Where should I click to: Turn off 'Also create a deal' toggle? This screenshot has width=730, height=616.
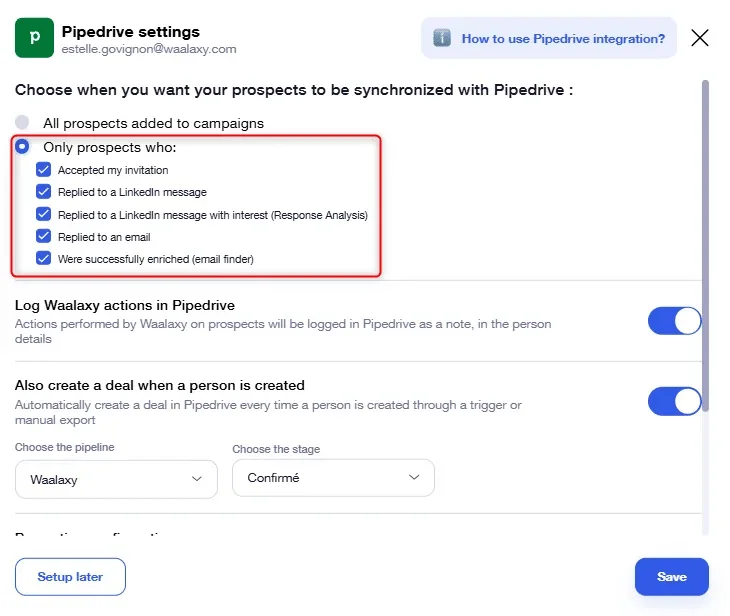coord(675,401)
